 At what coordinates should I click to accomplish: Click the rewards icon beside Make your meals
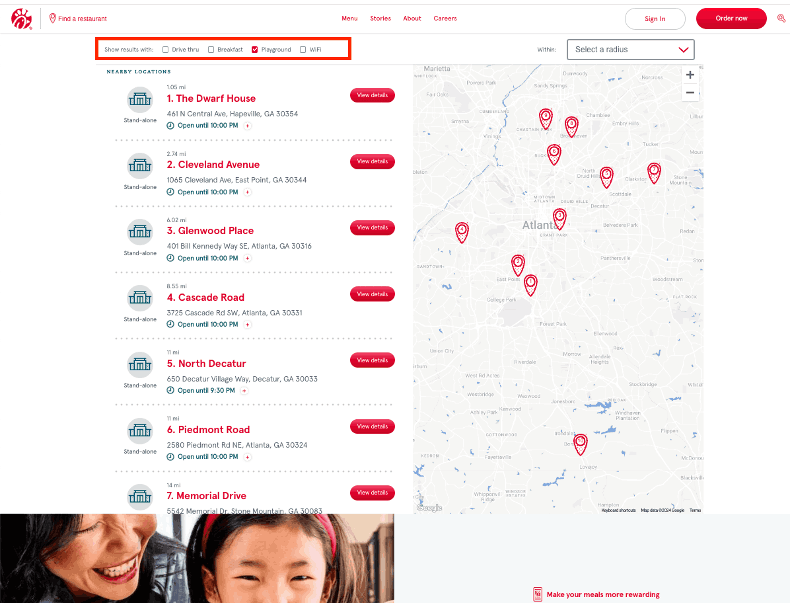click(537, 594)
